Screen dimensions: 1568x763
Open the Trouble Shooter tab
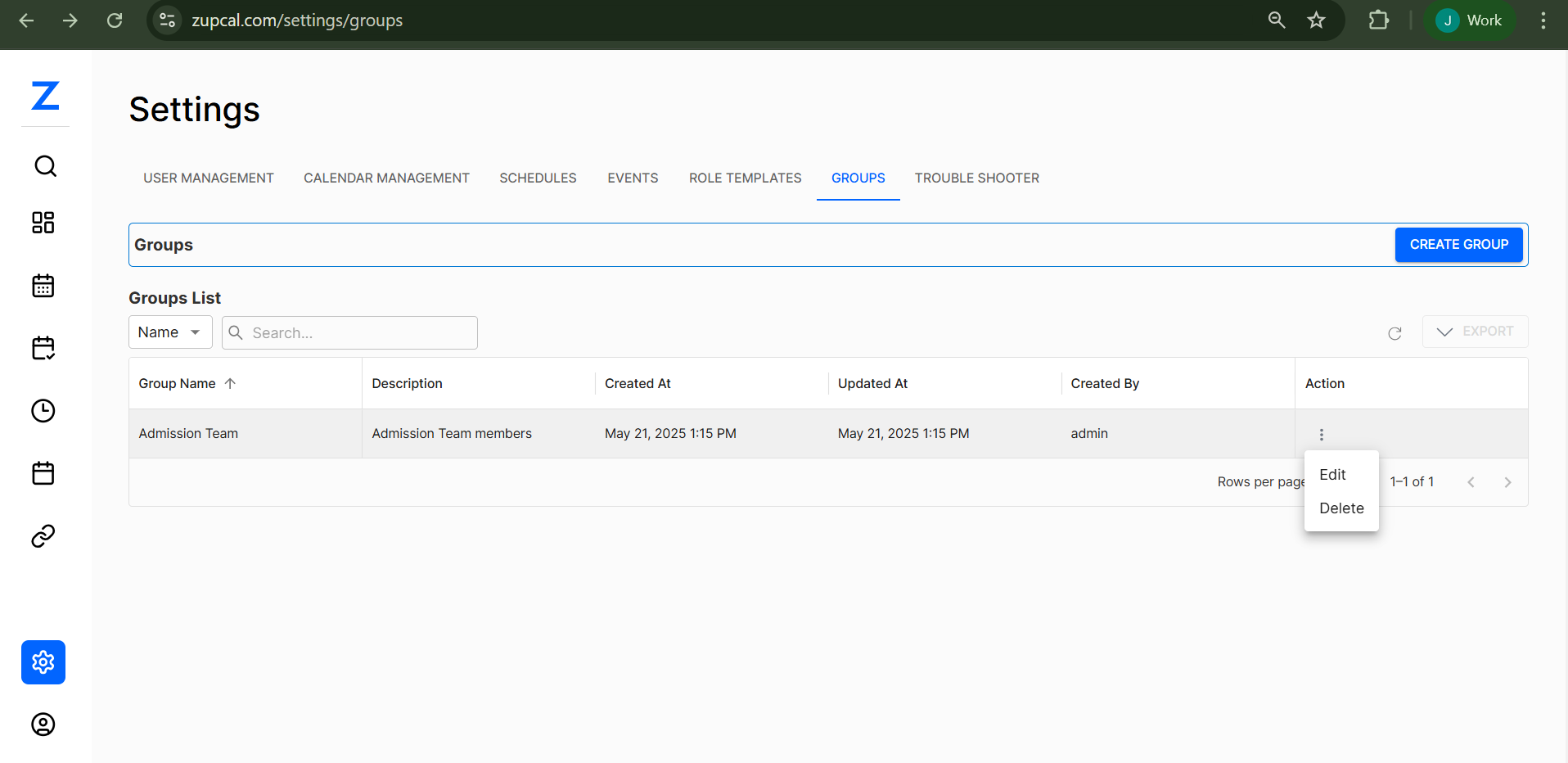point(976,178)
